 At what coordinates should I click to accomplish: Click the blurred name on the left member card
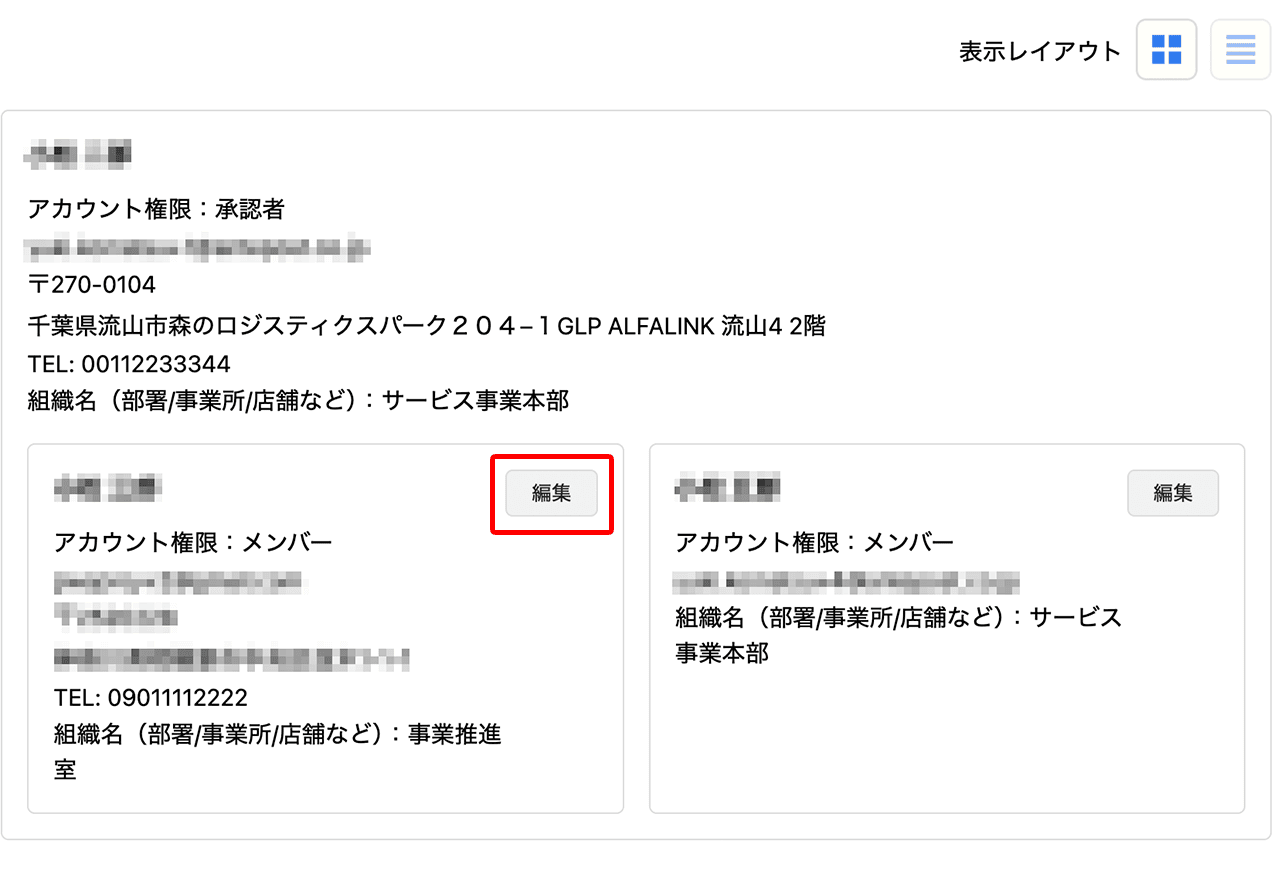(107, 489)
